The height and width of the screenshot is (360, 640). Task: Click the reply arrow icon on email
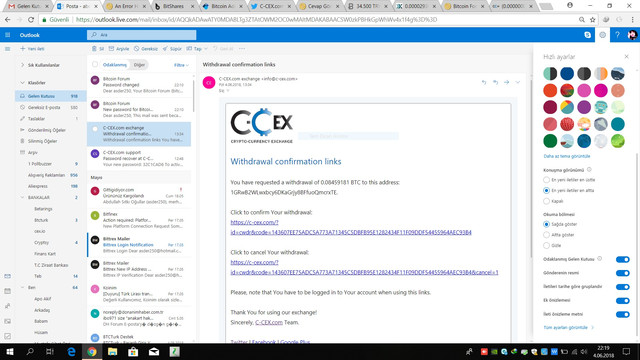[x=484, y=82]
